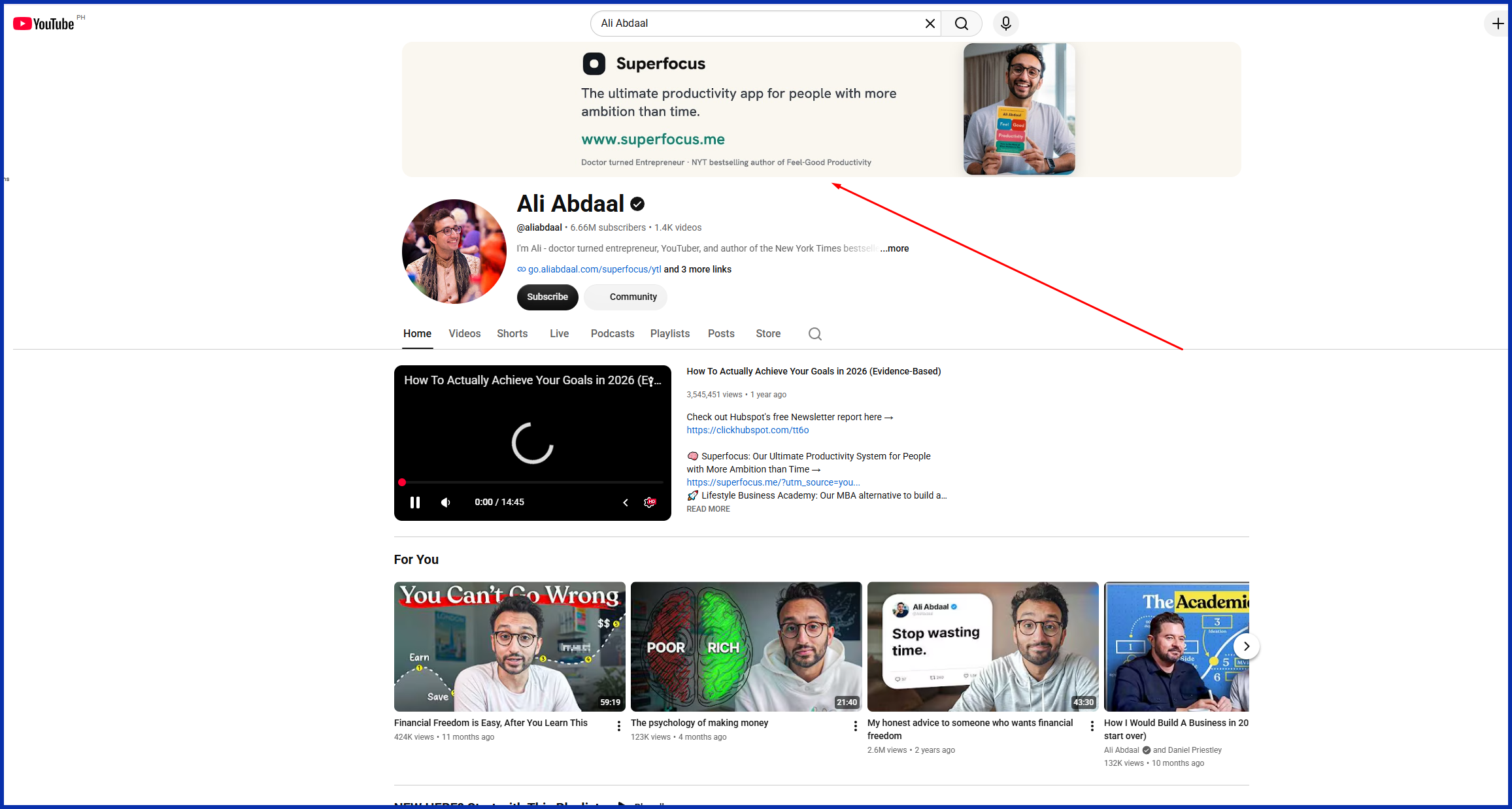Switch to the Videos tab
Screen dimensions: 1512x809
pyautogui.click(x=464, y=333)
